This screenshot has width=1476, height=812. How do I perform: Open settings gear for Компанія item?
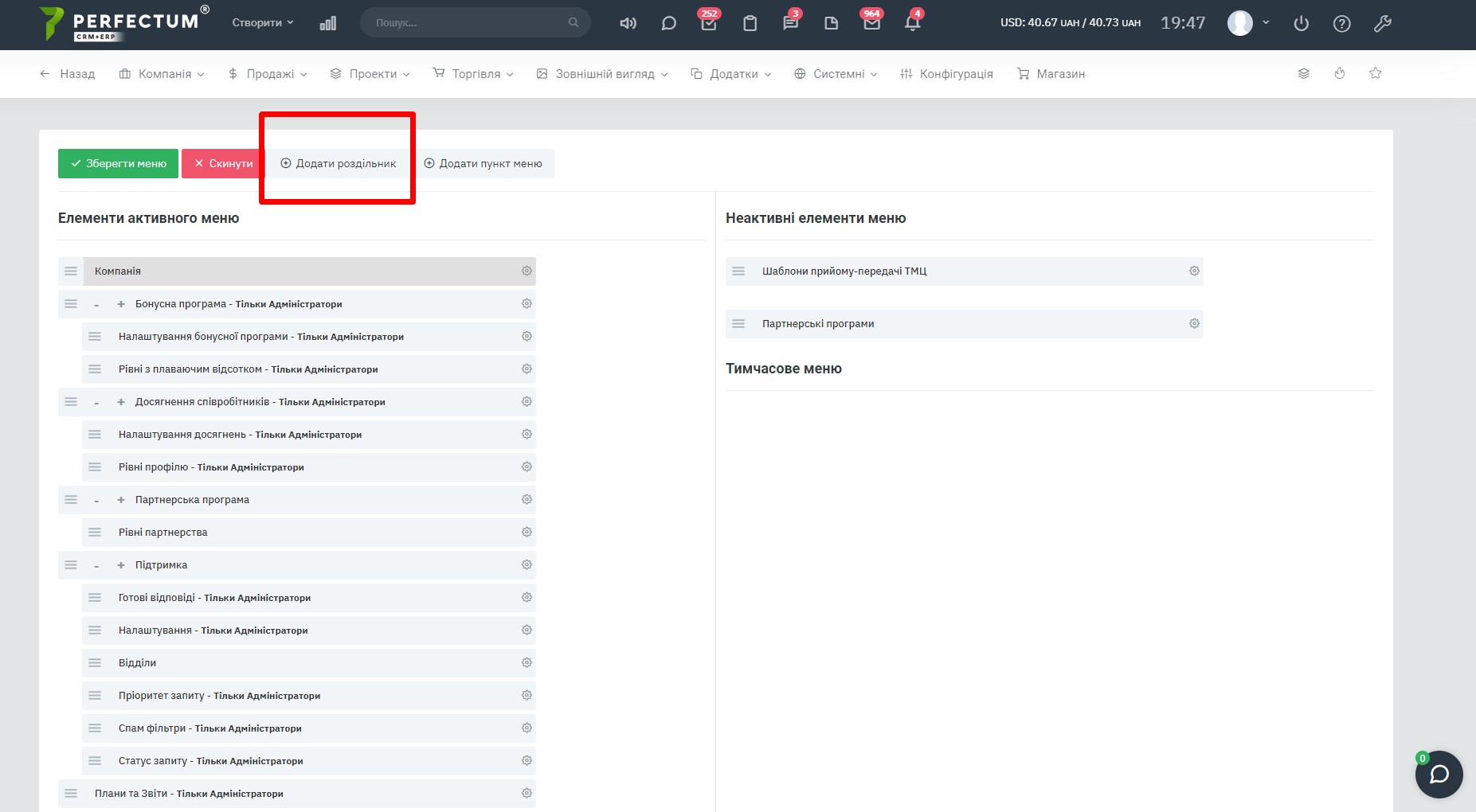click(527, 271)
